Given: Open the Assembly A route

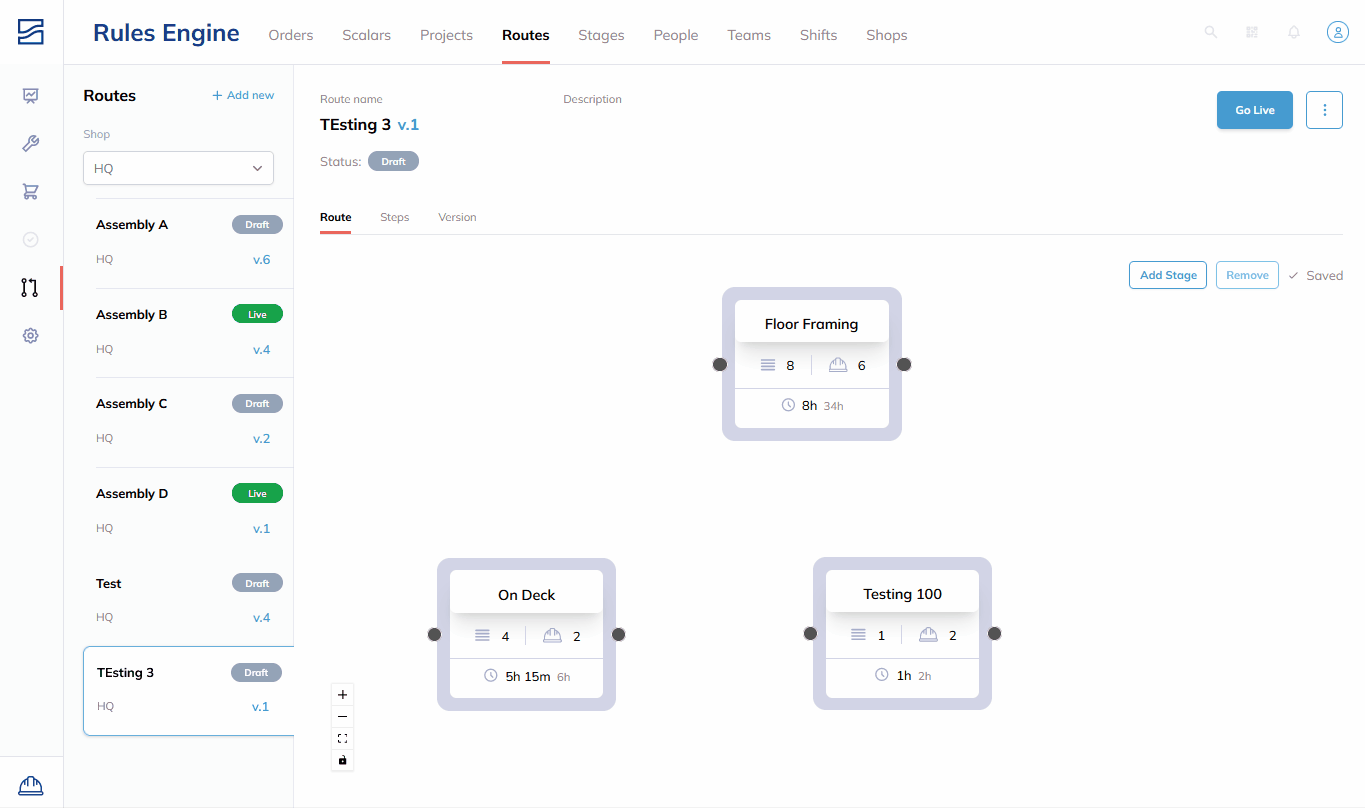Looking at the screenshot, I should pos(189,242).
